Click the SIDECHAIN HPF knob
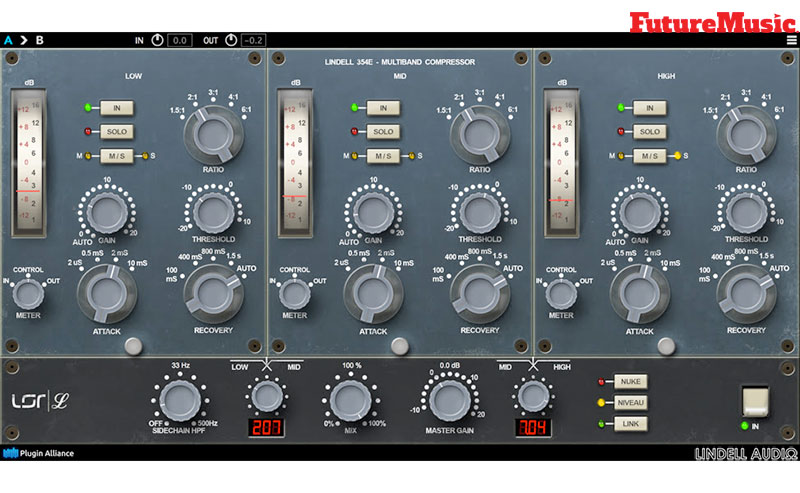Screen dimensions: 800x493 pos(180,401)
